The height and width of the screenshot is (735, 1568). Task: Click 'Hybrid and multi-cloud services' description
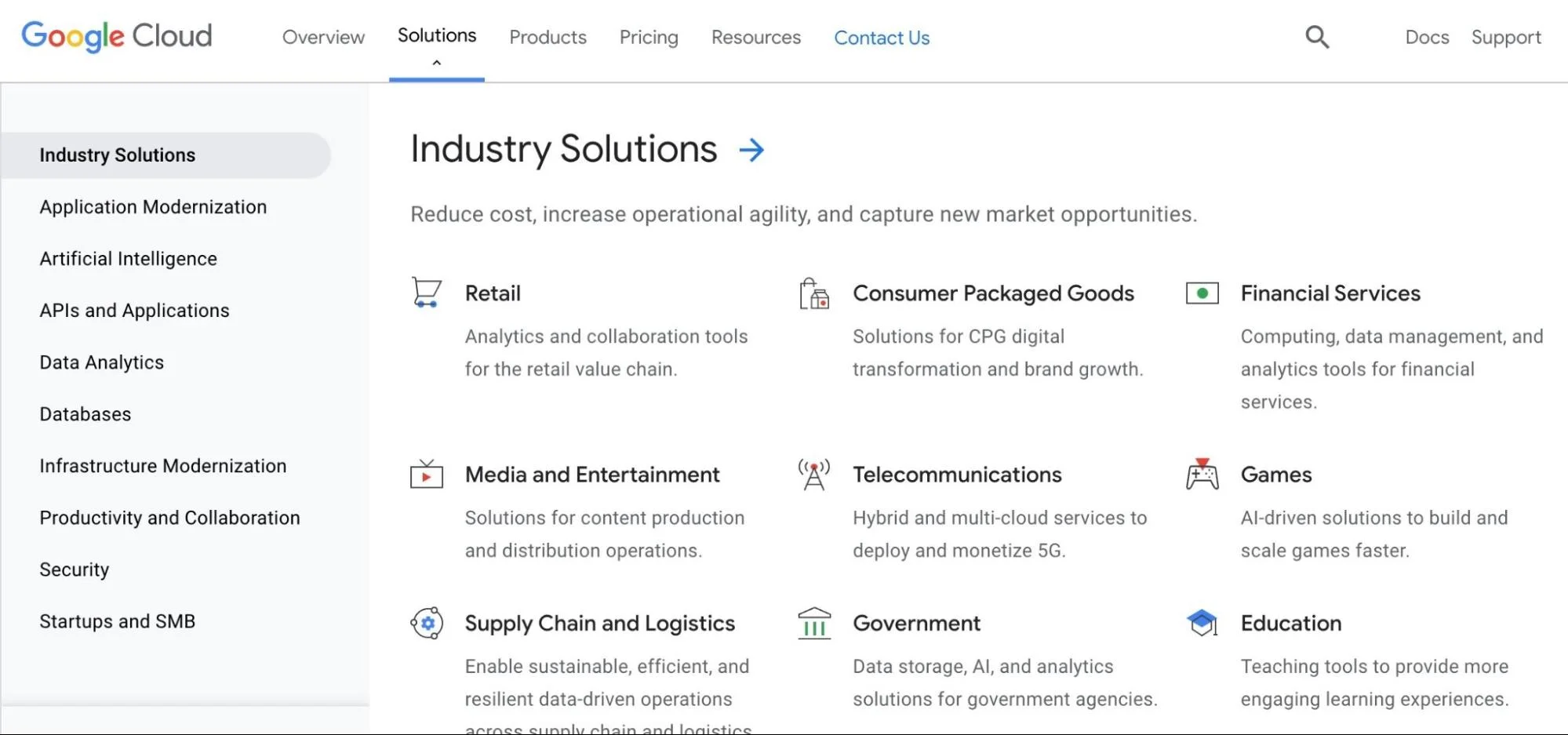point(1000,534)
